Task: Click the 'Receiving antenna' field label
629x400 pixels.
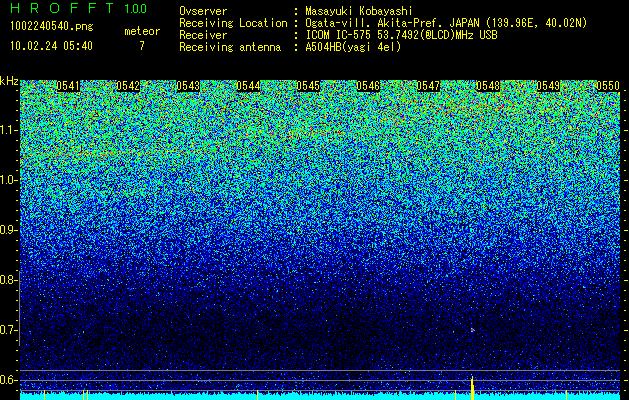Action: click(x=230, y=47)
